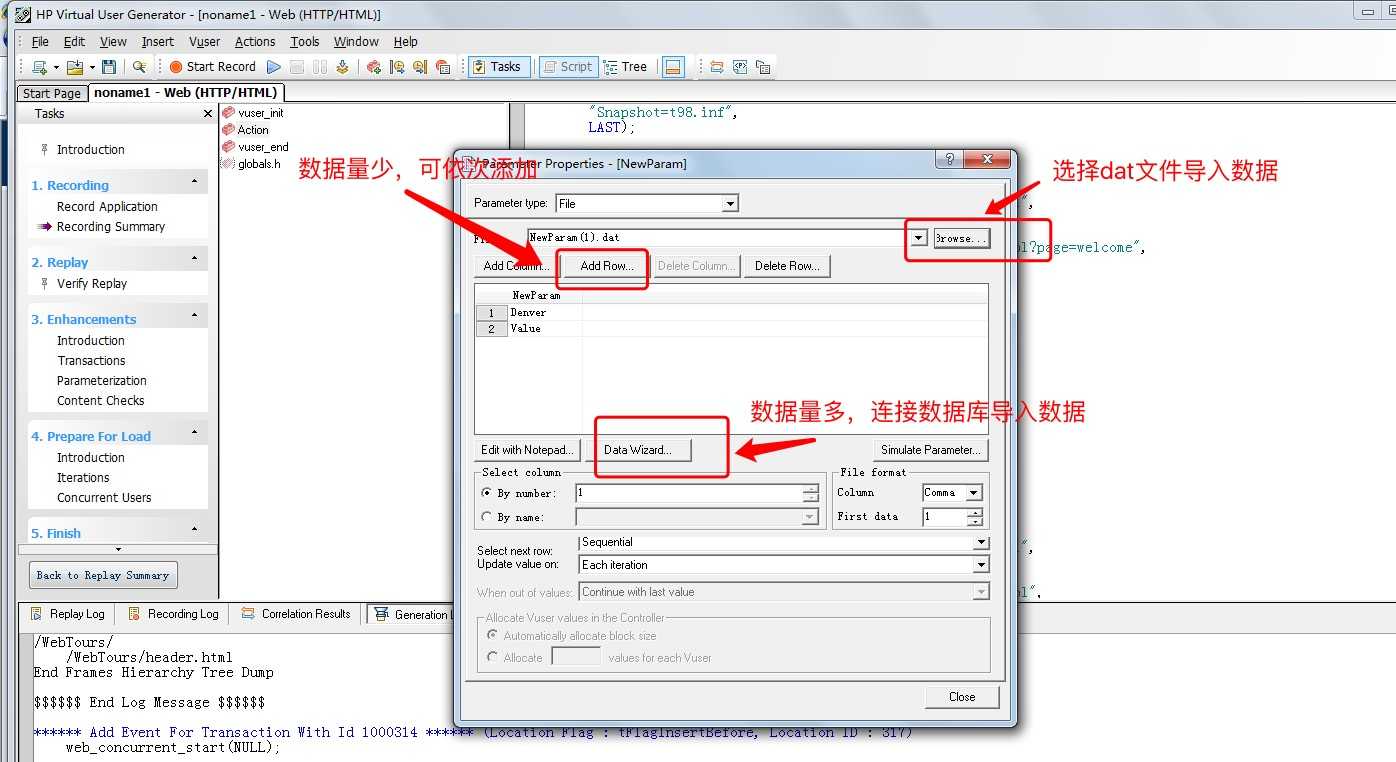
Task: Open the Tools menu
Action: pyautogui.click(x=305, y=42)
